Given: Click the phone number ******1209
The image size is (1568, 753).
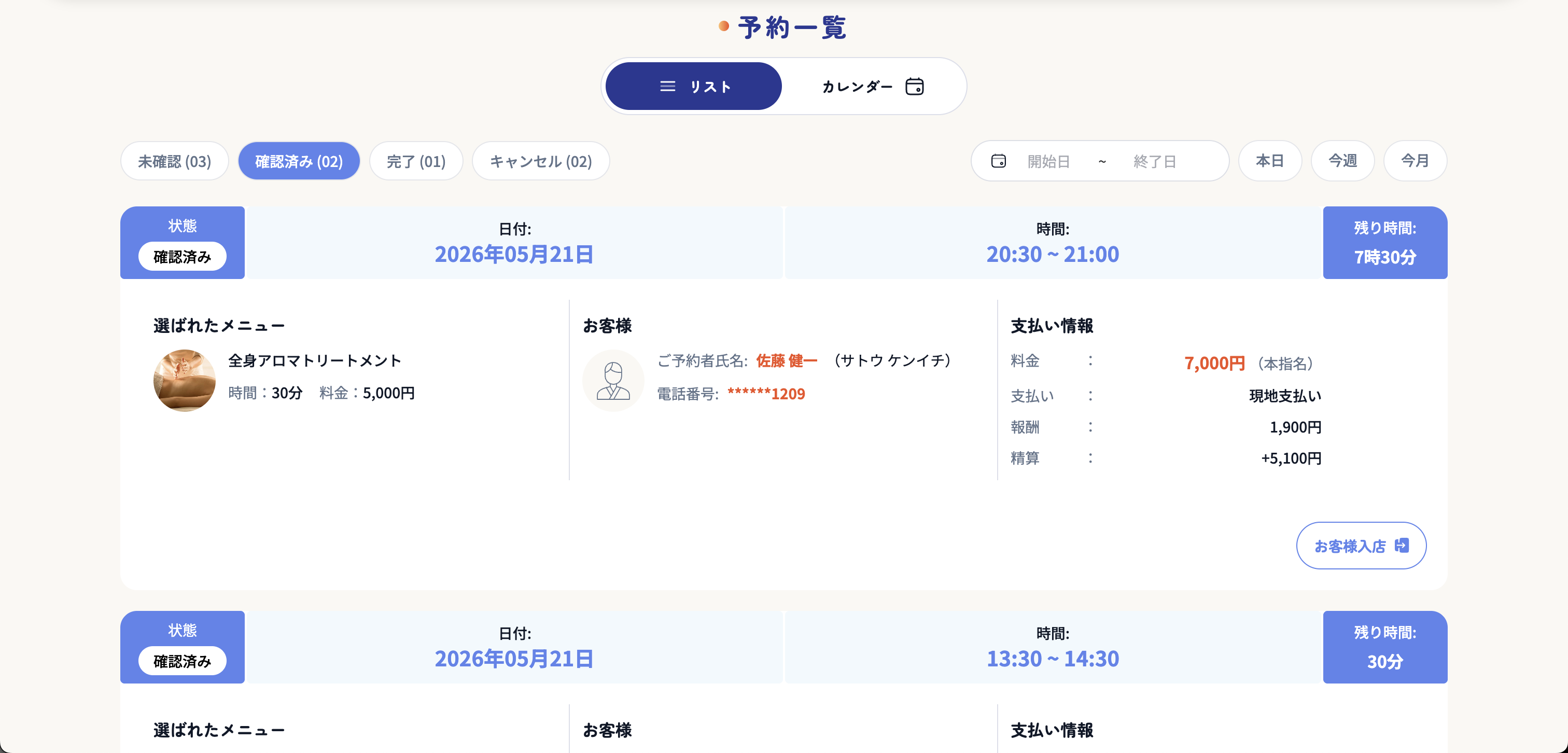Looking at the screenshot, I should pos(766,394).
